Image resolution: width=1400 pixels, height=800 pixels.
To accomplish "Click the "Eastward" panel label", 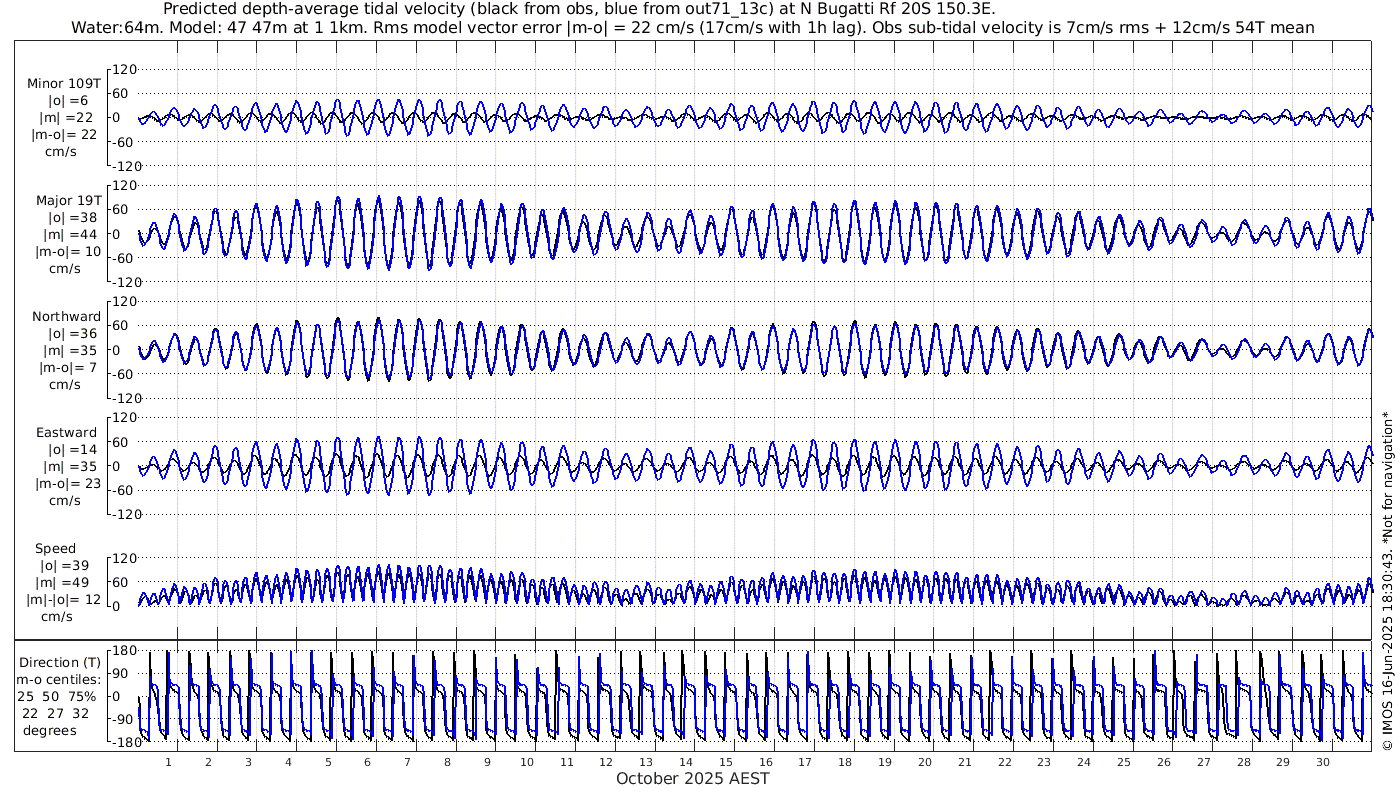I will tap(68, 433).
